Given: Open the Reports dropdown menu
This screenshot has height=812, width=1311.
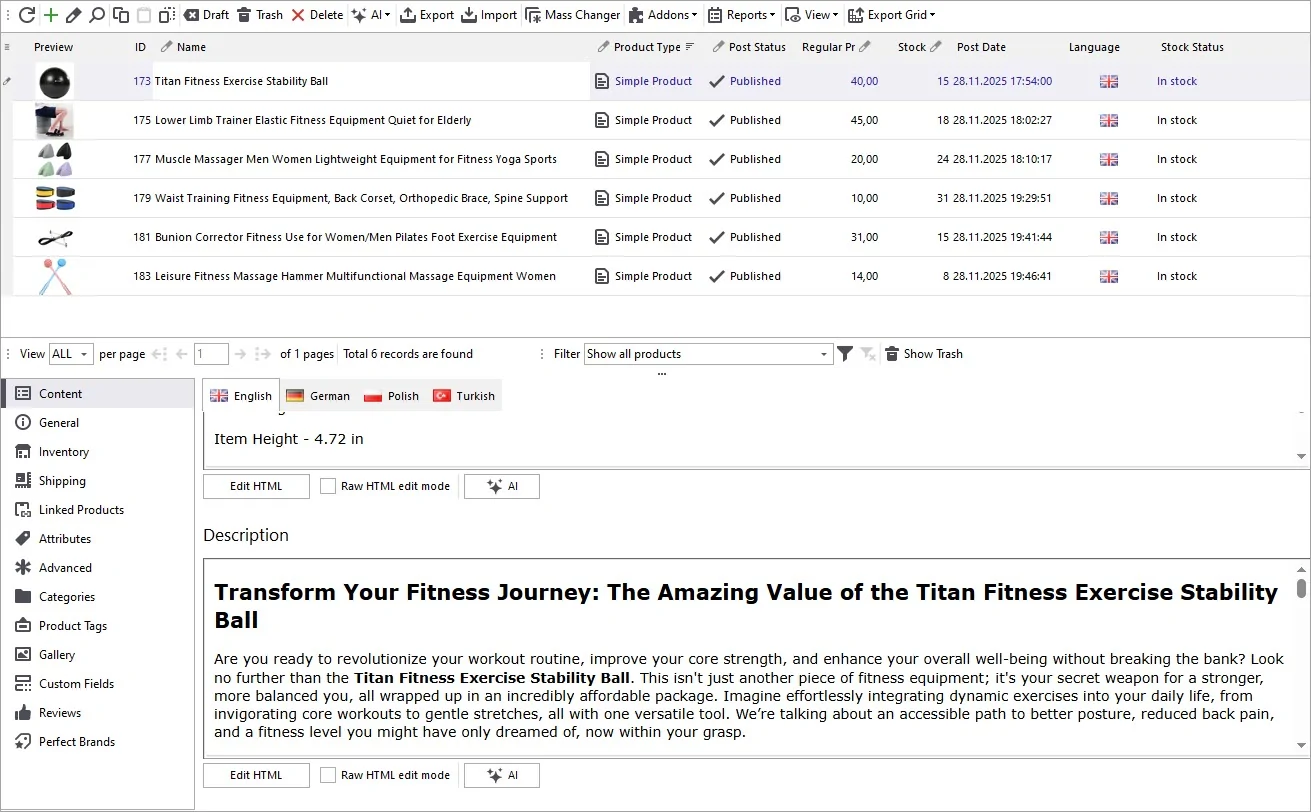Looking at the screenshot, I should click(x=741, y=15).
